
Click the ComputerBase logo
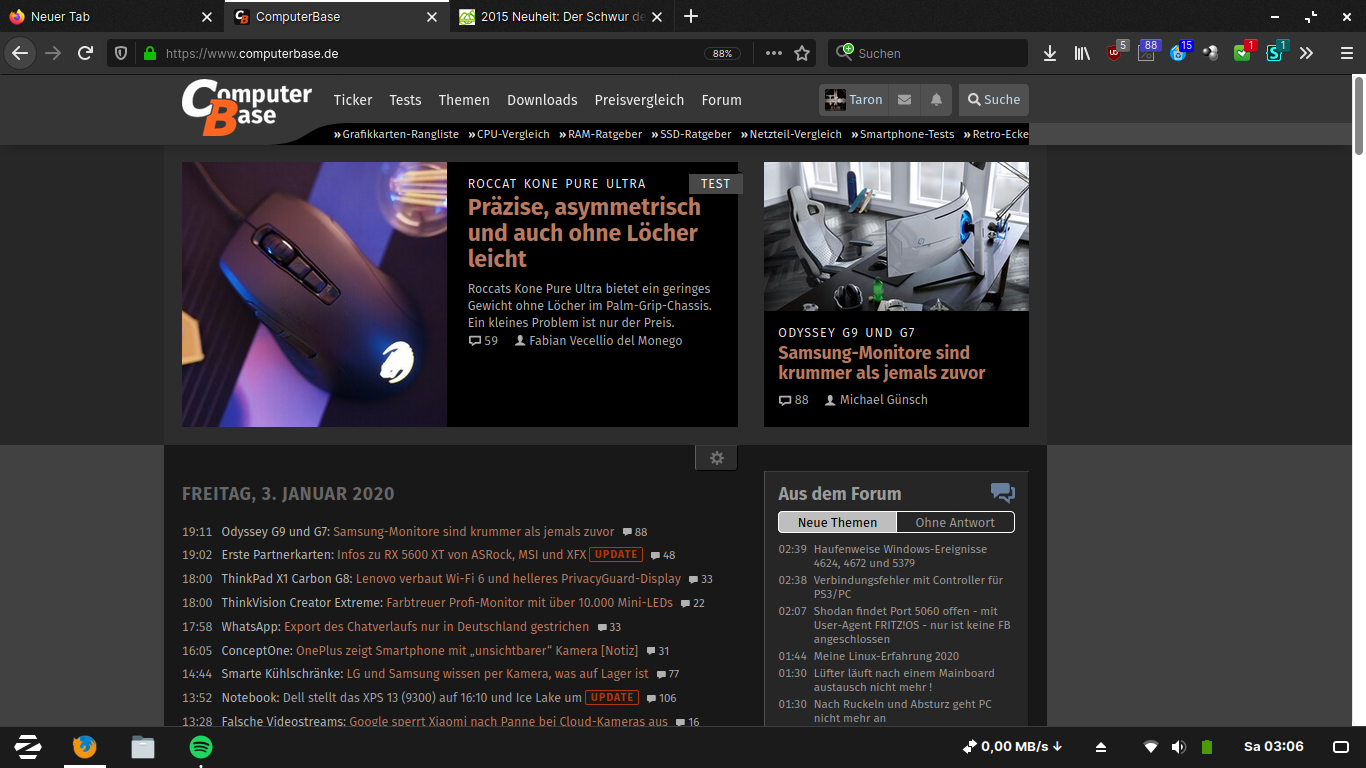[x=246, y=107]
